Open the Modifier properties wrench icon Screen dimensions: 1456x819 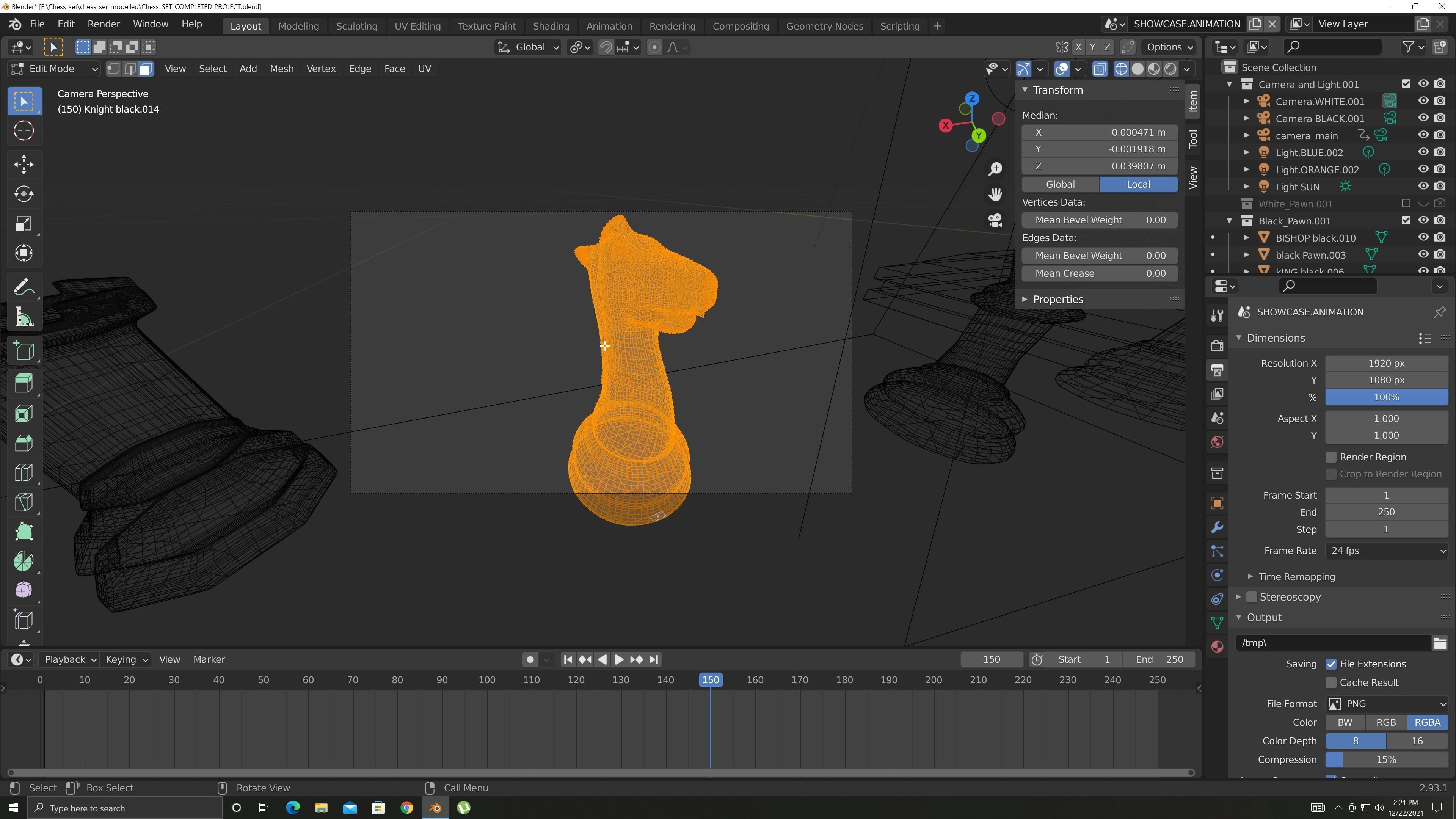(1217, 527)
